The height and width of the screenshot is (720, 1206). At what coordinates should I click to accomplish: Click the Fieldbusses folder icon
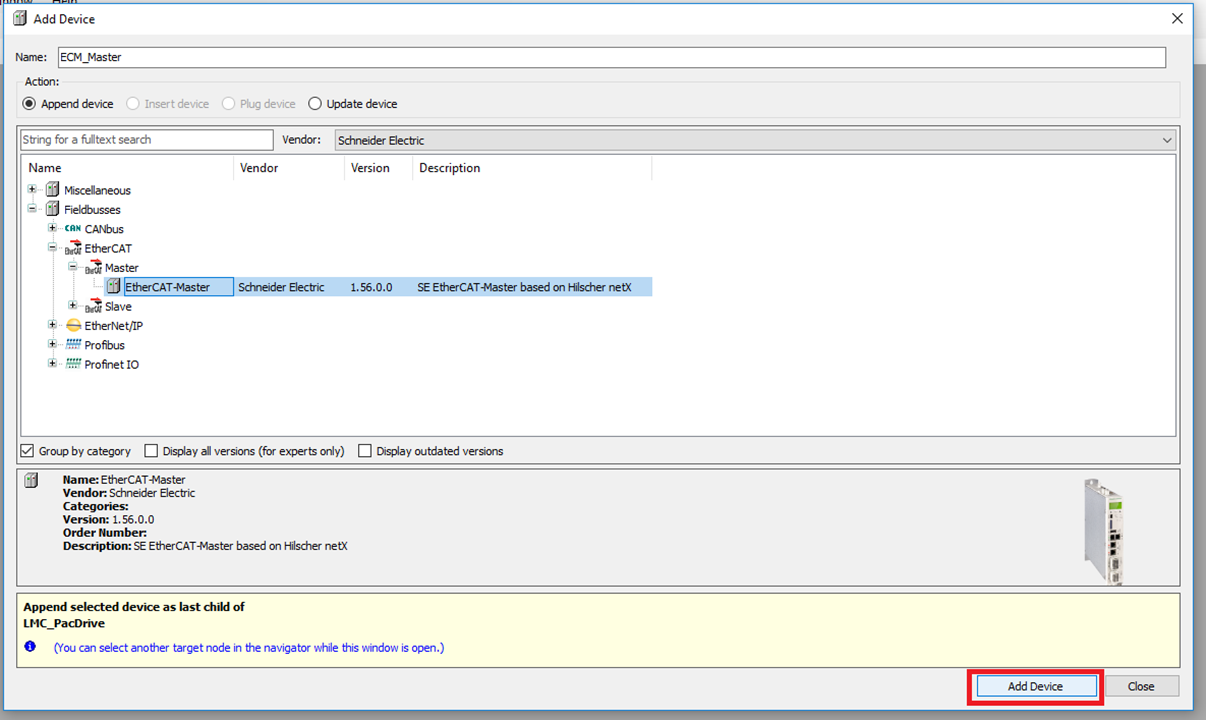point(52,210)
